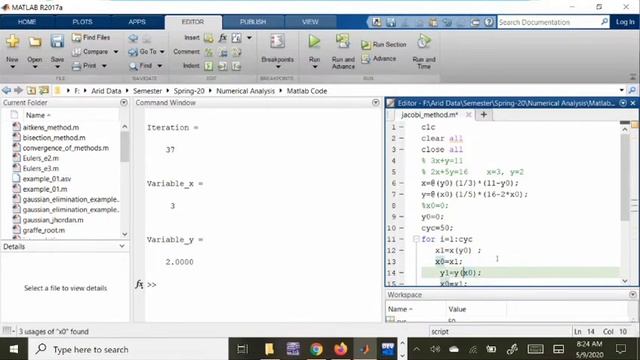Open the Breakpoints dropdown arrow
The image size is (640, 360).
point(278,67)
